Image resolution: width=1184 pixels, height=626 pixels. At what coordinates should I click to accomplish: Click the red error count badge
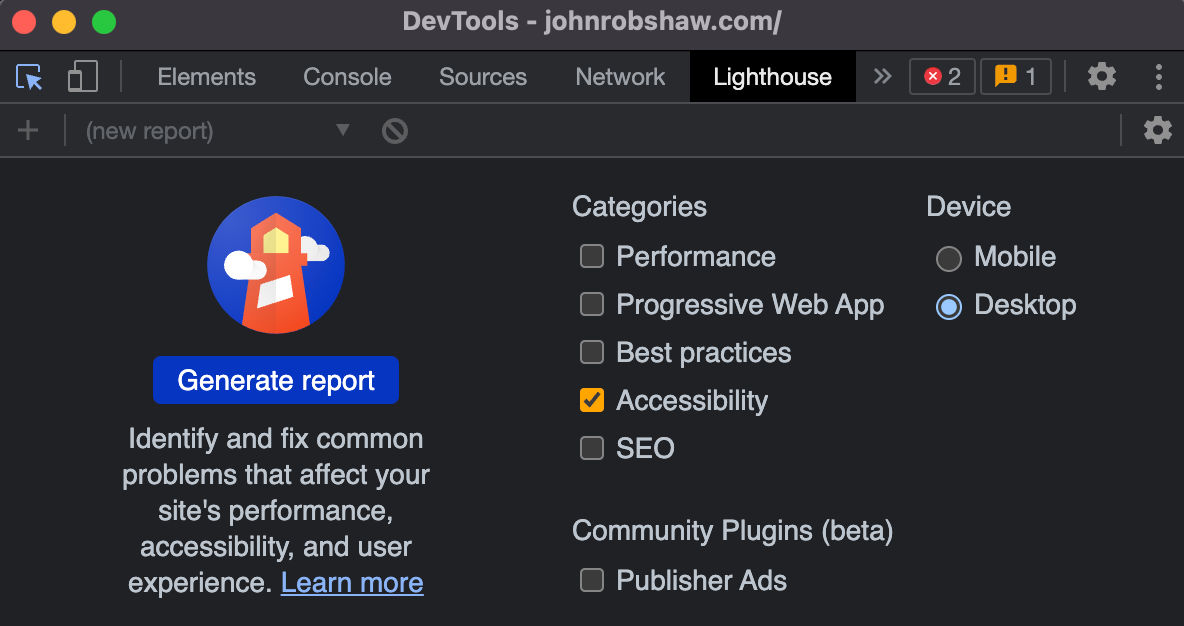pyautogui.click(x=942, y=77)
